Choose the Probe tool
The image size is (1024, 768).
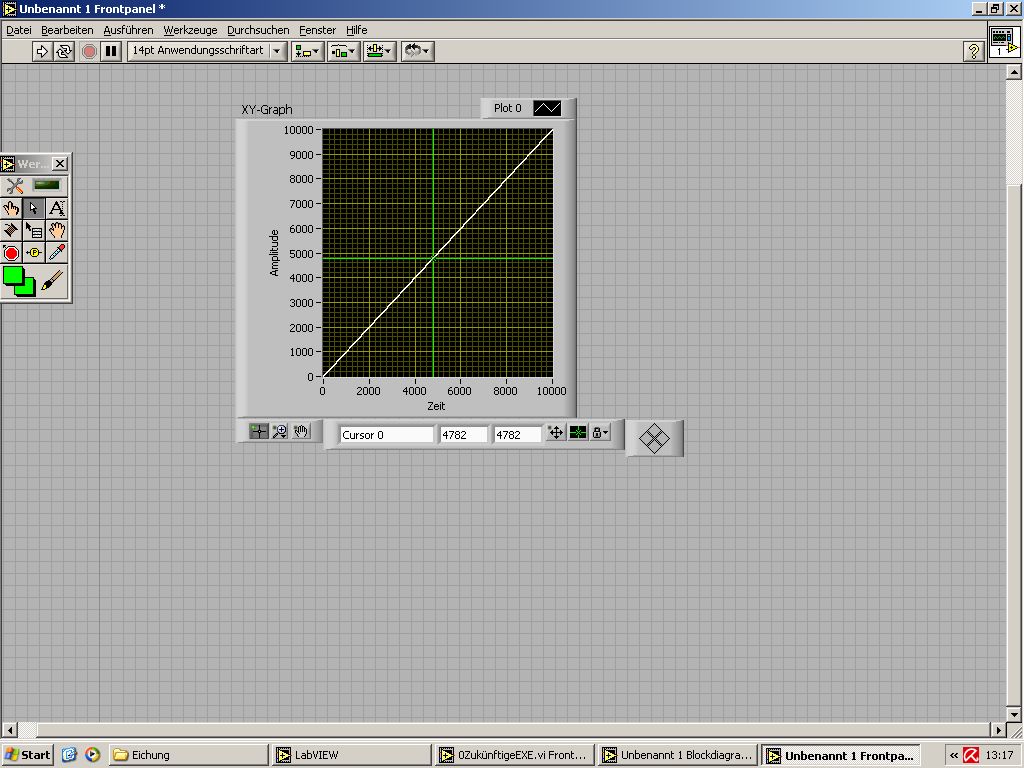(34, 253)
